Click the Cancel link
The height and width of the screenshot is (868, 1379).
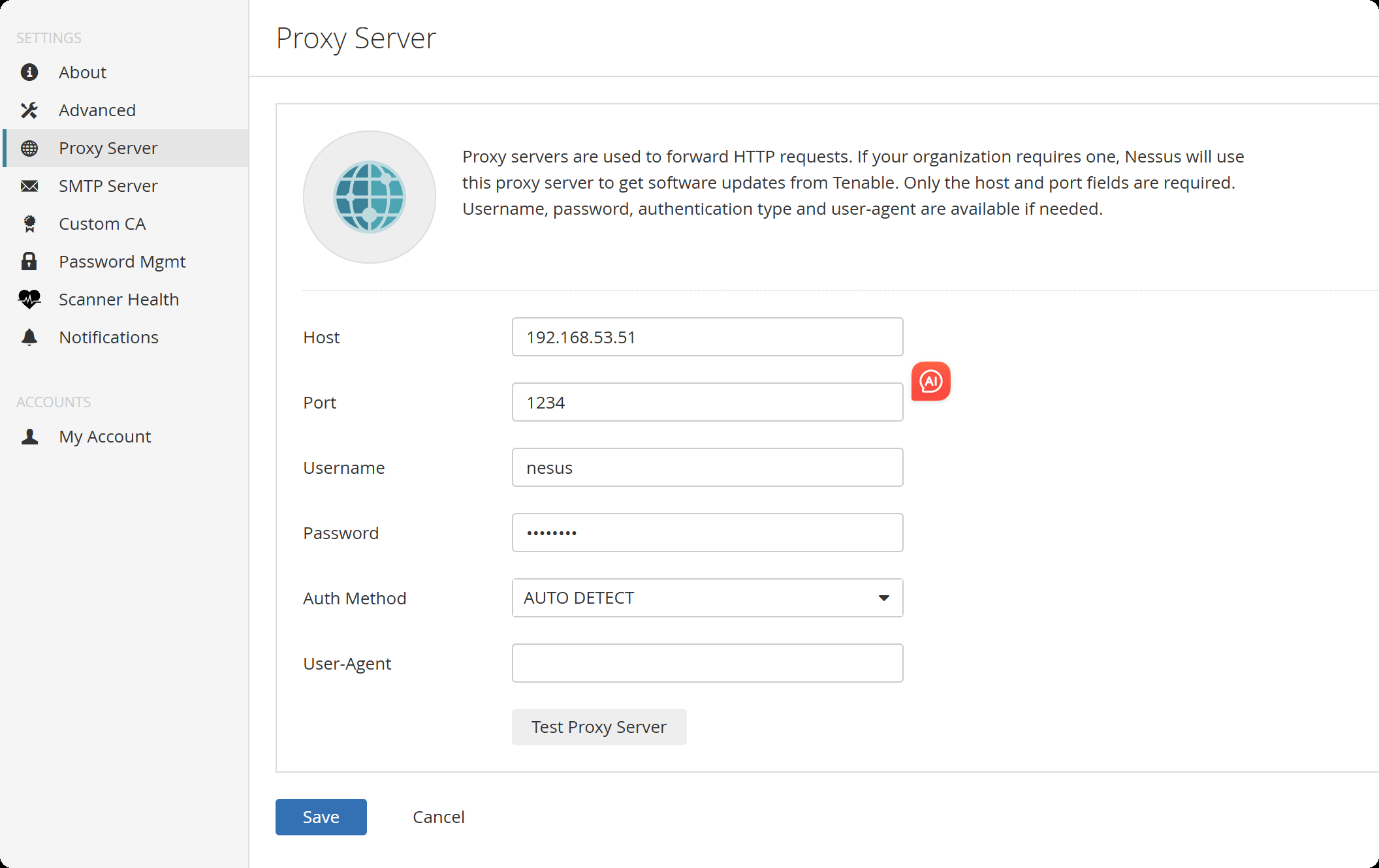click(x=438, y=816)
